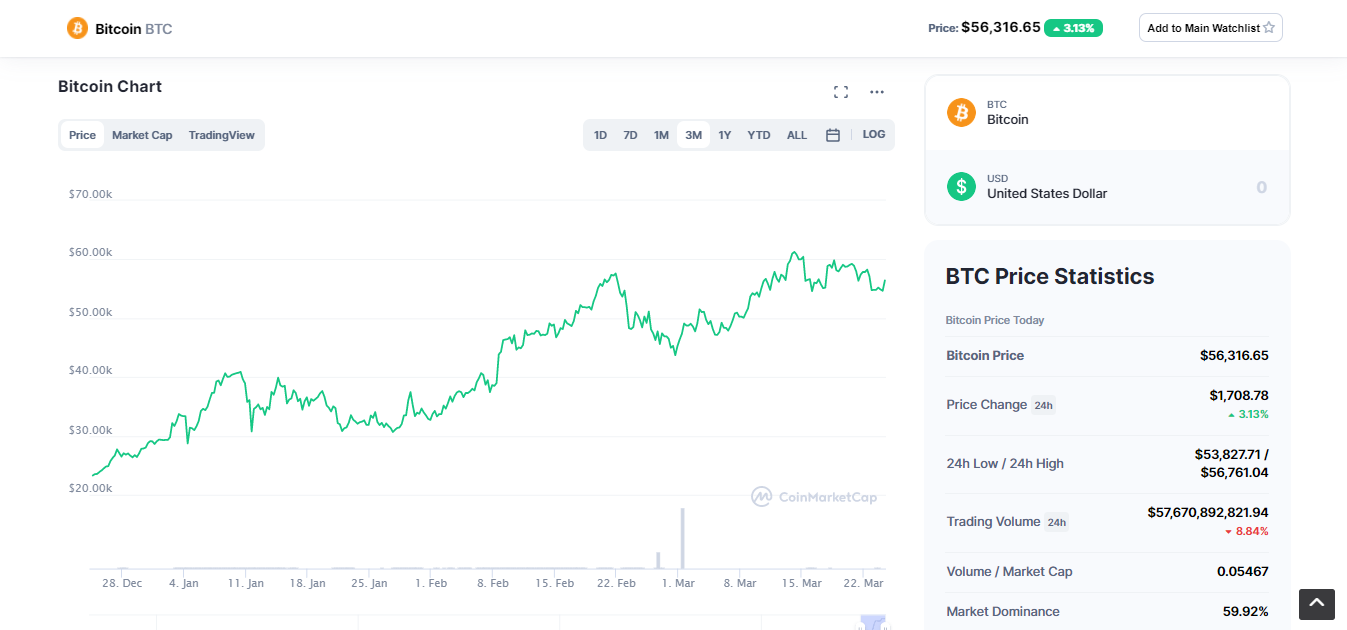
Task: Select the 7D time range
Action: coord(630,135)
